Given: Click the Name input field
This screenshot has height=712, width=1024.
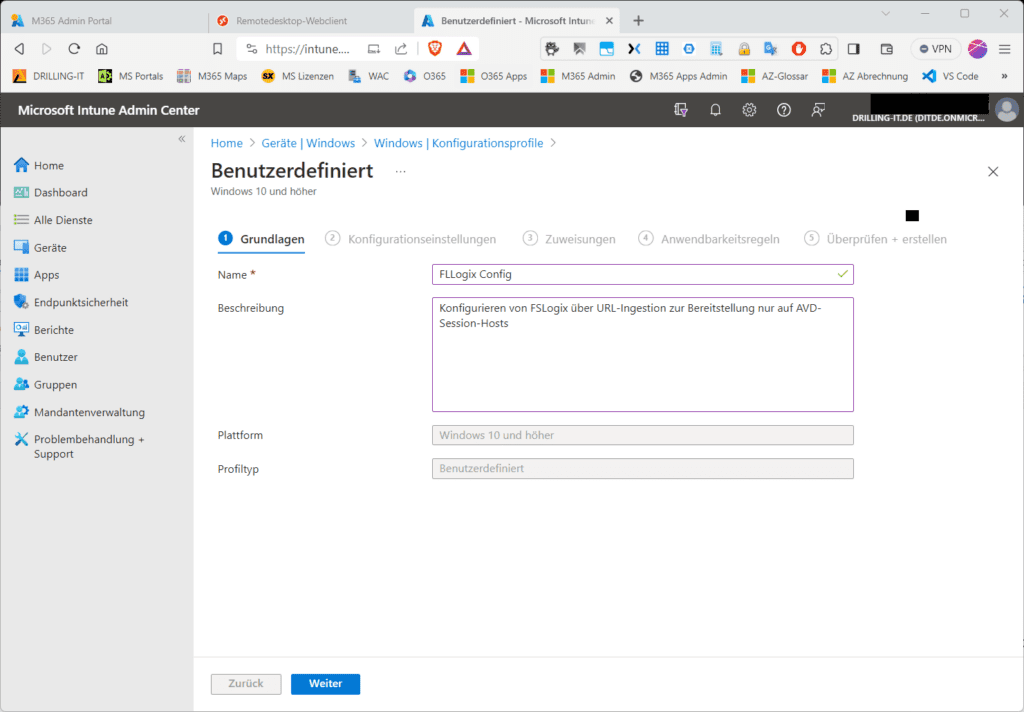Looking at the screenshot, I should (x=643, y=274).
